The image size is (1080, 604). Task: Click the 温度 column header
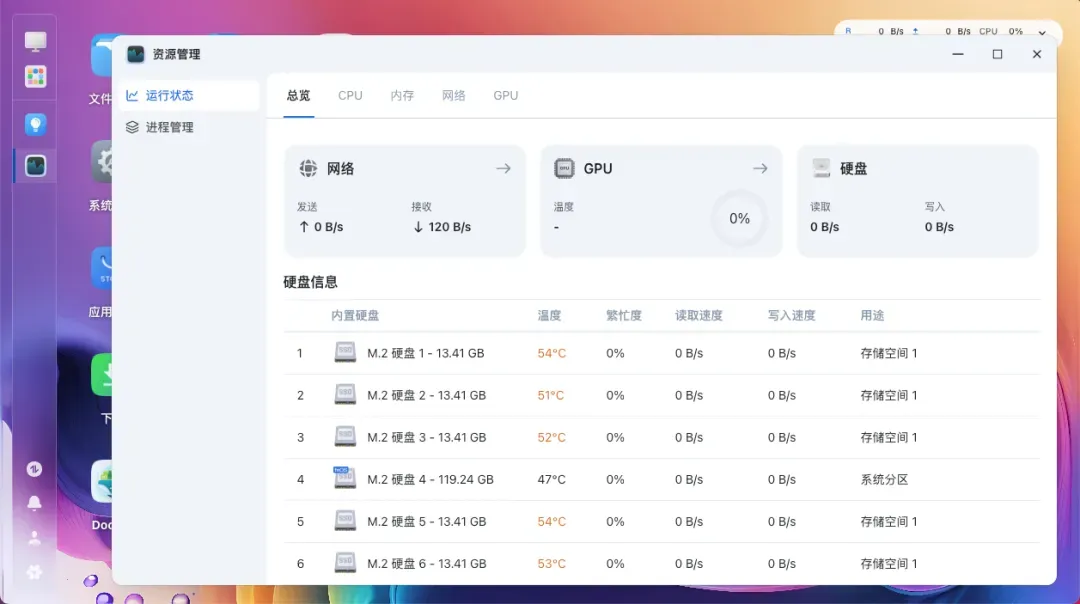(549, 316)
